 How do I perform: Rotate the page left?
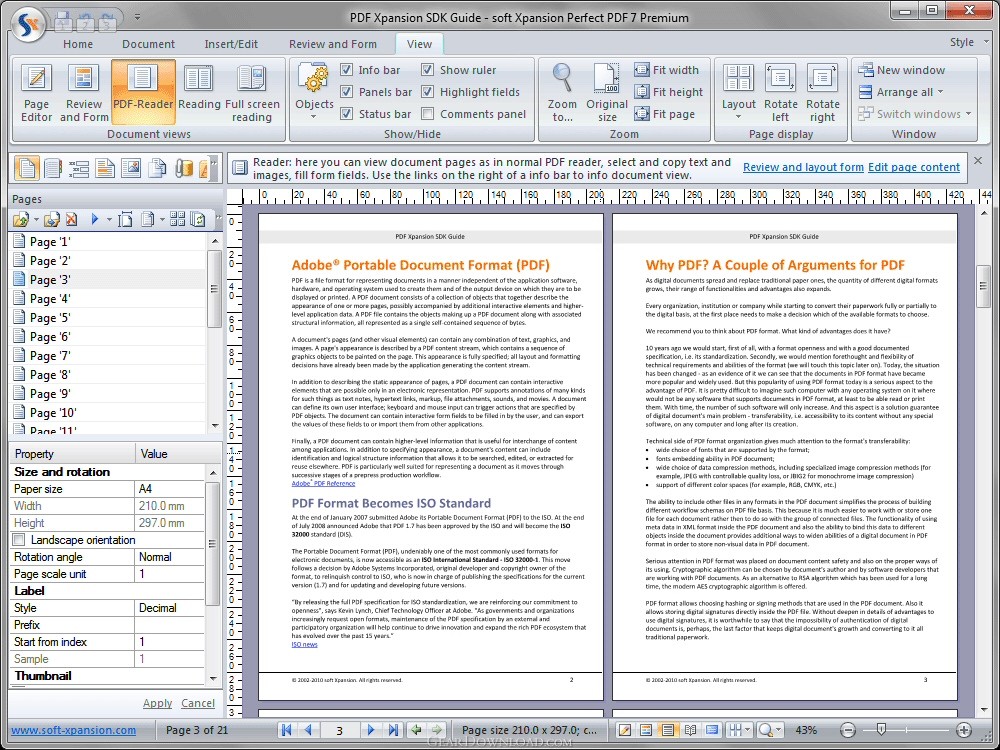point(780,93)
